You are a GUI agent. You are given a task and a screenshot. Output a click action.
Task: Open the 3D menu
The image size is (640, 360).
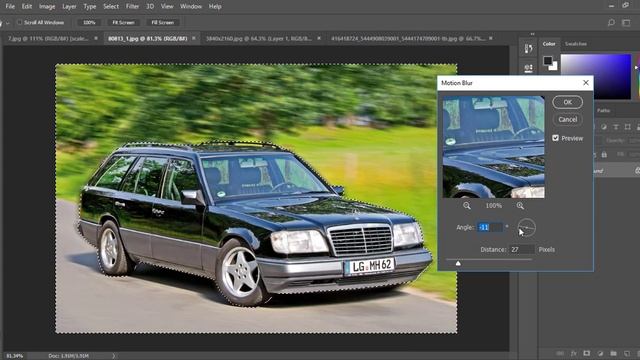pos(150,7)
